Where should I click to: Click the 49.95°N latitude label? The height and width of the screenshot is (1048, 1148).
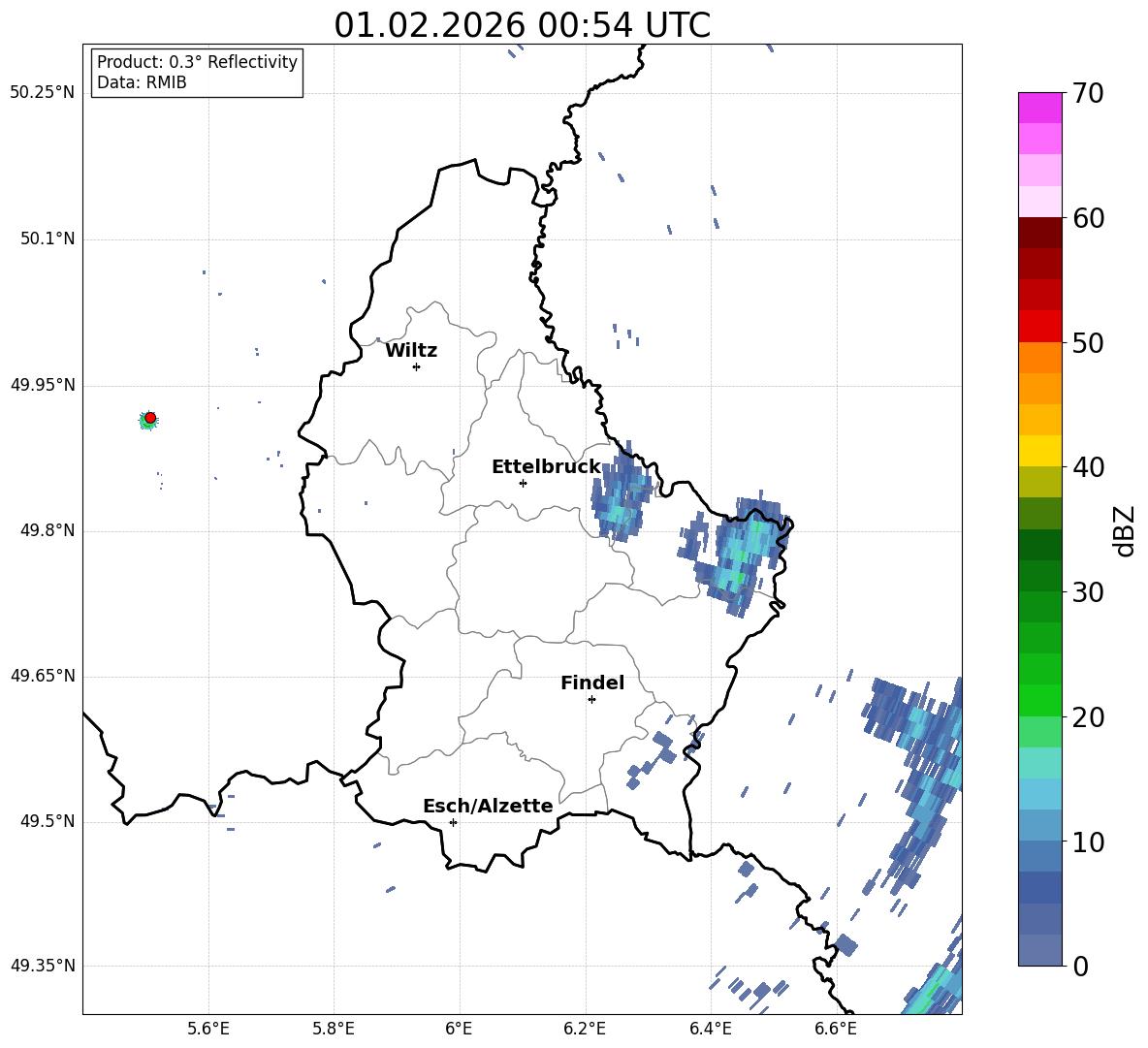tap(43, 385)
